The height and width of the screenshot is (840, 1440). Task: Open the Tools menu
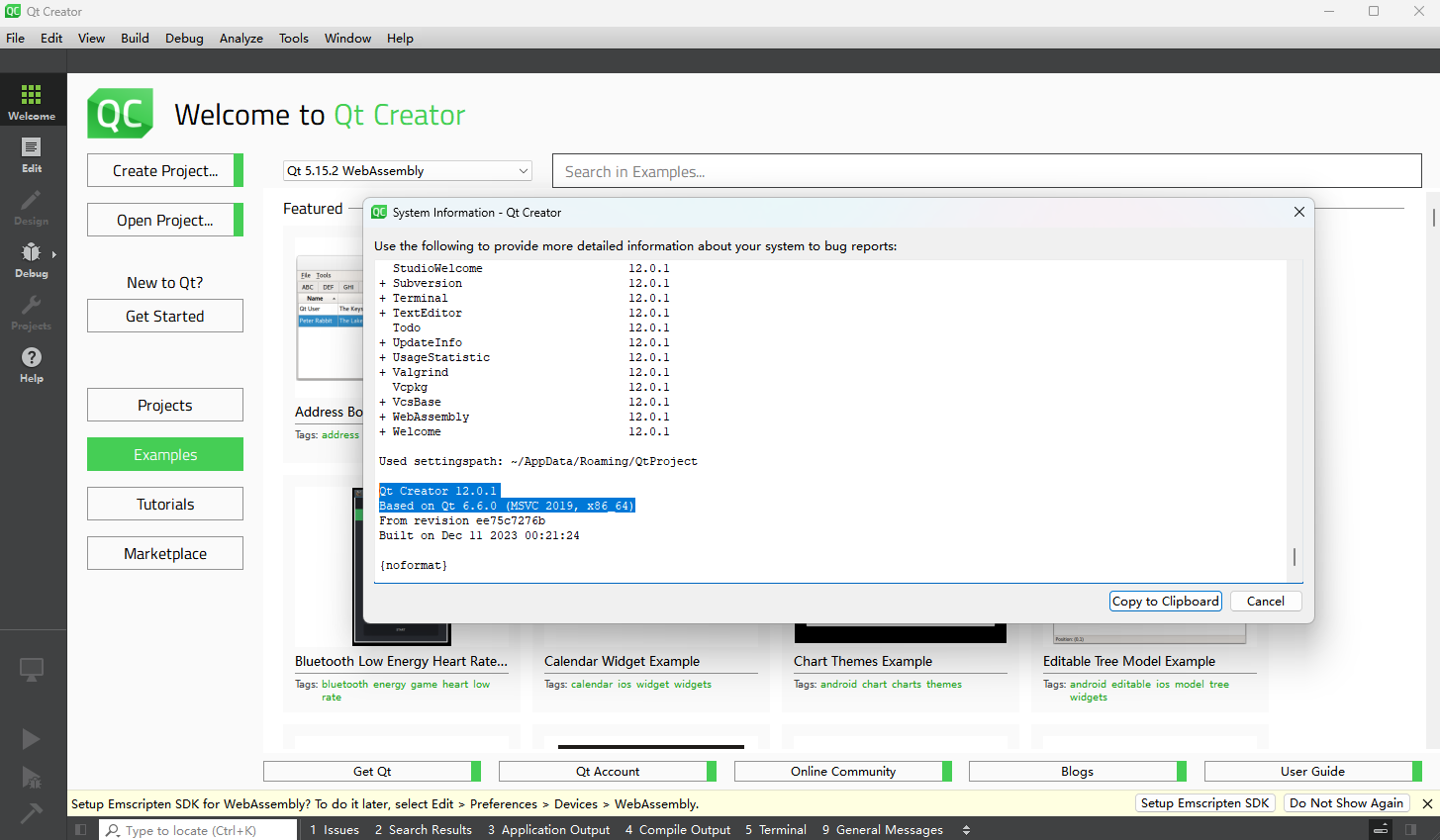[x=294, y=38]
